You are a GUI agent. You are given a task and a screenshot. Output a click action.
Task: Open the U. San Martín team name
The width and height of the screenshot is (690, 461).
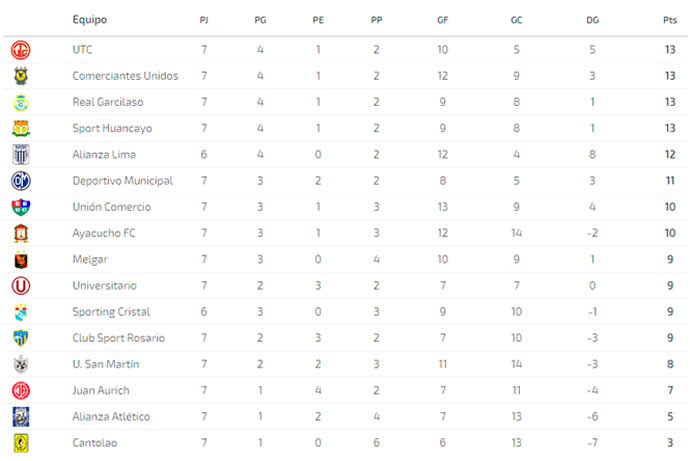tap(106, 364)
